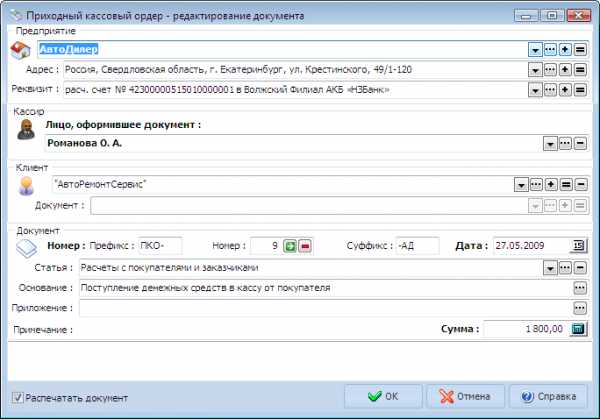Click the ellipsis button in the Приложение row
Screen dimensions: 600x419
pyautogui.click(x=579, y=308)
